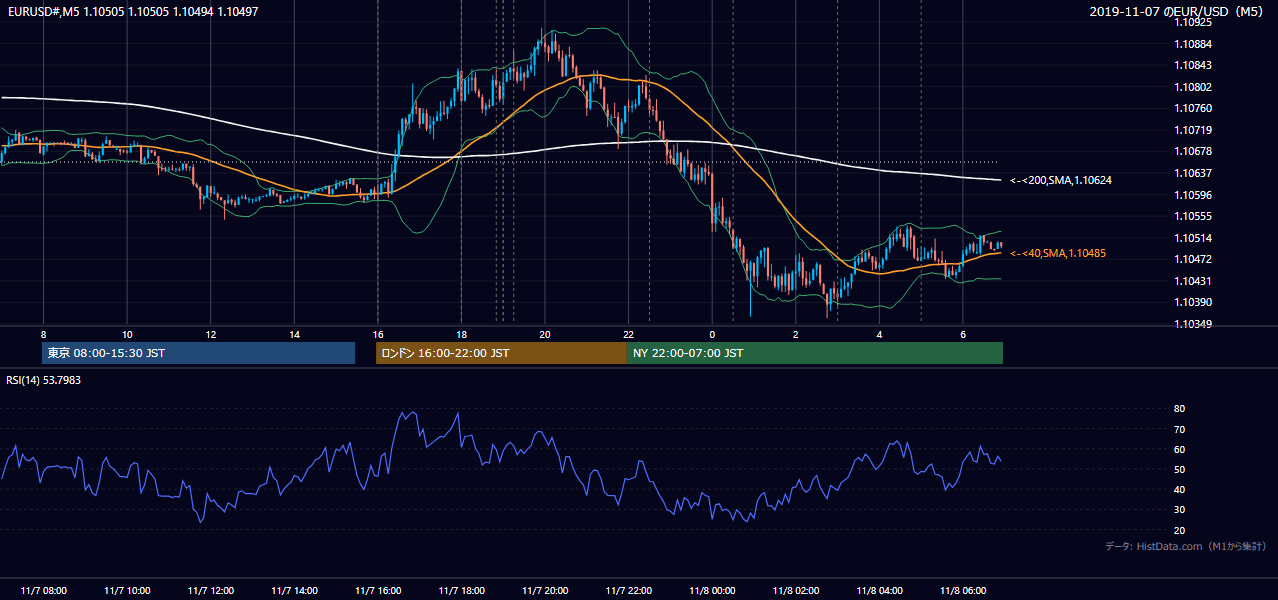This screenshot has height=600, width=1278.
Task: Click the RSI 40 level label
Action: [1179, 489]
